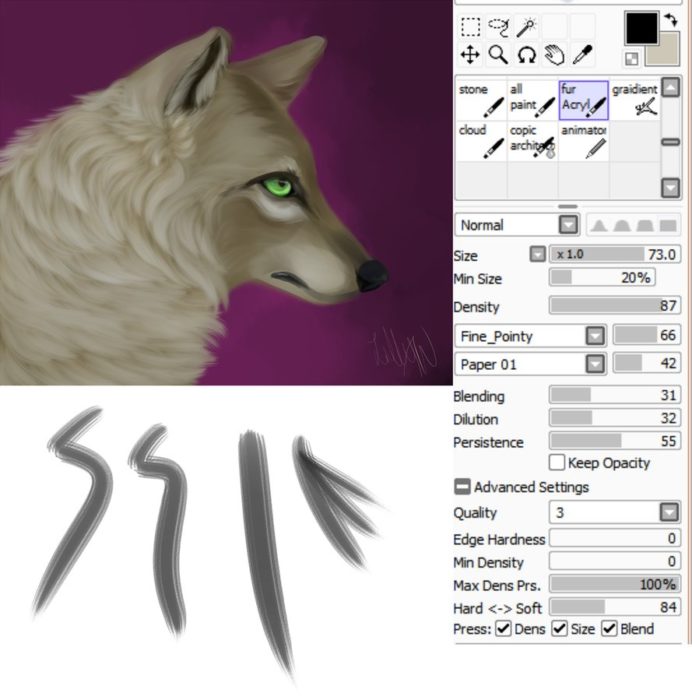Choose the stone brush preset
Image resolution: width=692 pixels, height=700 pixels.
click(482, 100)
